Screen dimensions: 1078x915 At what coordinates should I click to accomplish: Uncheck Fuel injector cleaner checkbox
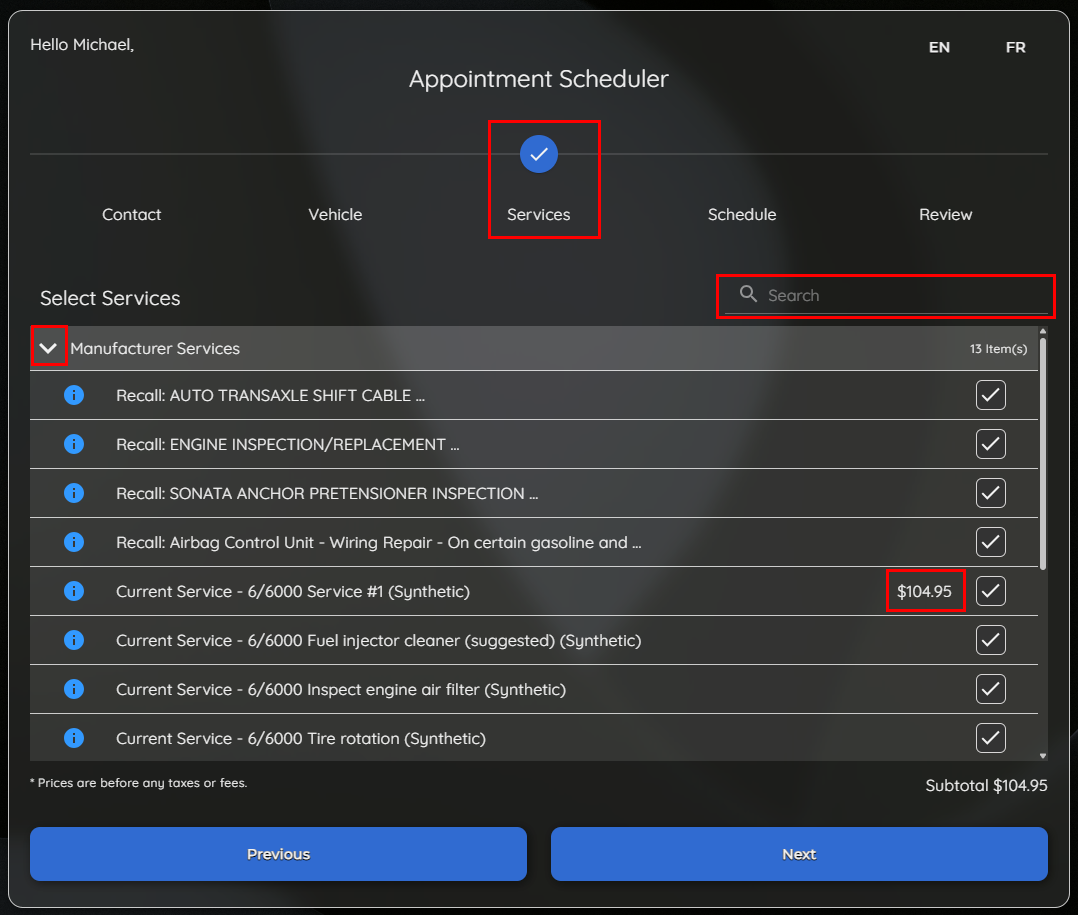point(990,640)
